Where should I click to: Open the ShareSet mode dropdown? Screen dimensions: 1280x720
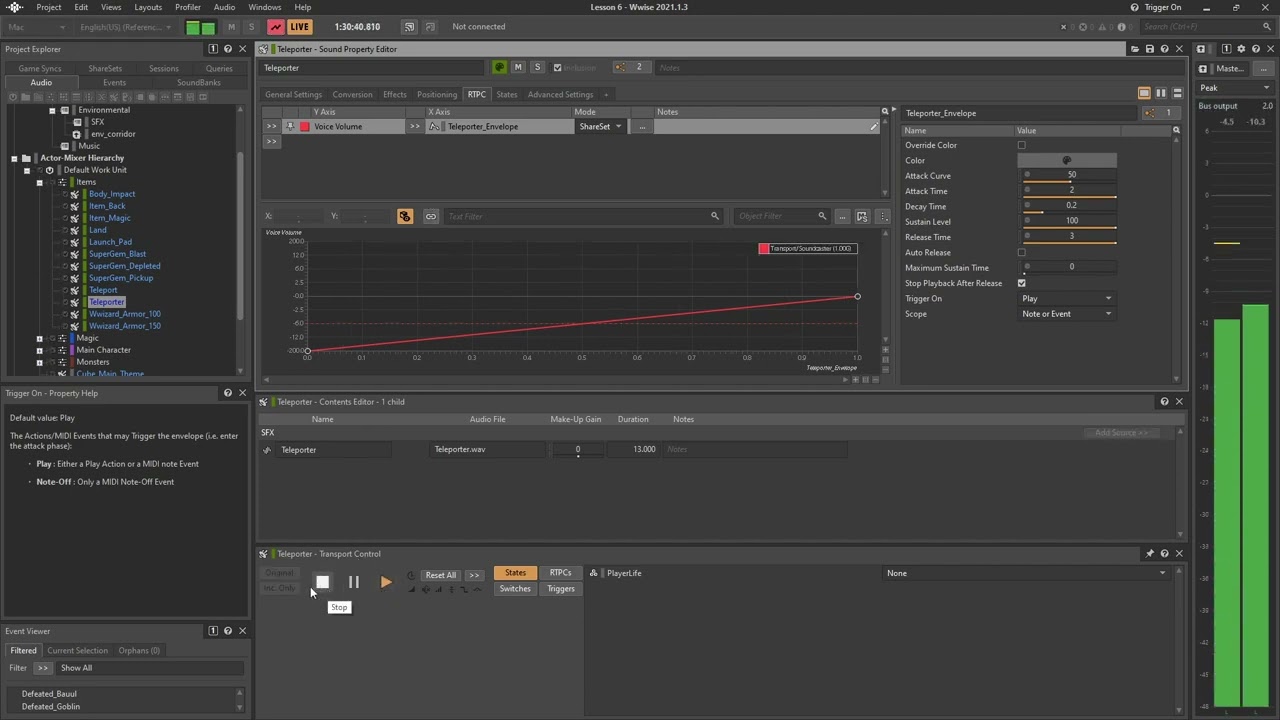(x=600, y=127)
